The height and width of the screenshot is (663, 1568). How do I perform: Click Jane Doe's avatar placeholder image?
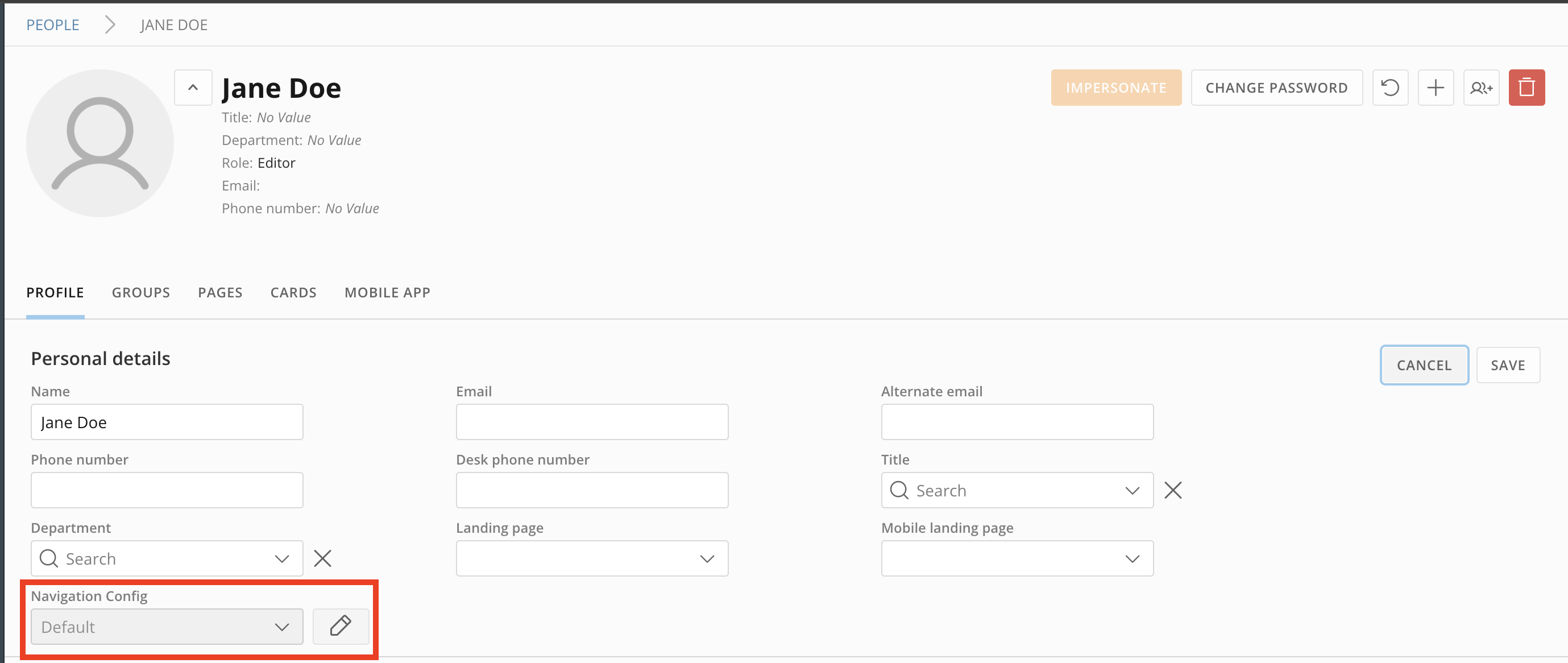[x=100, y=143]
